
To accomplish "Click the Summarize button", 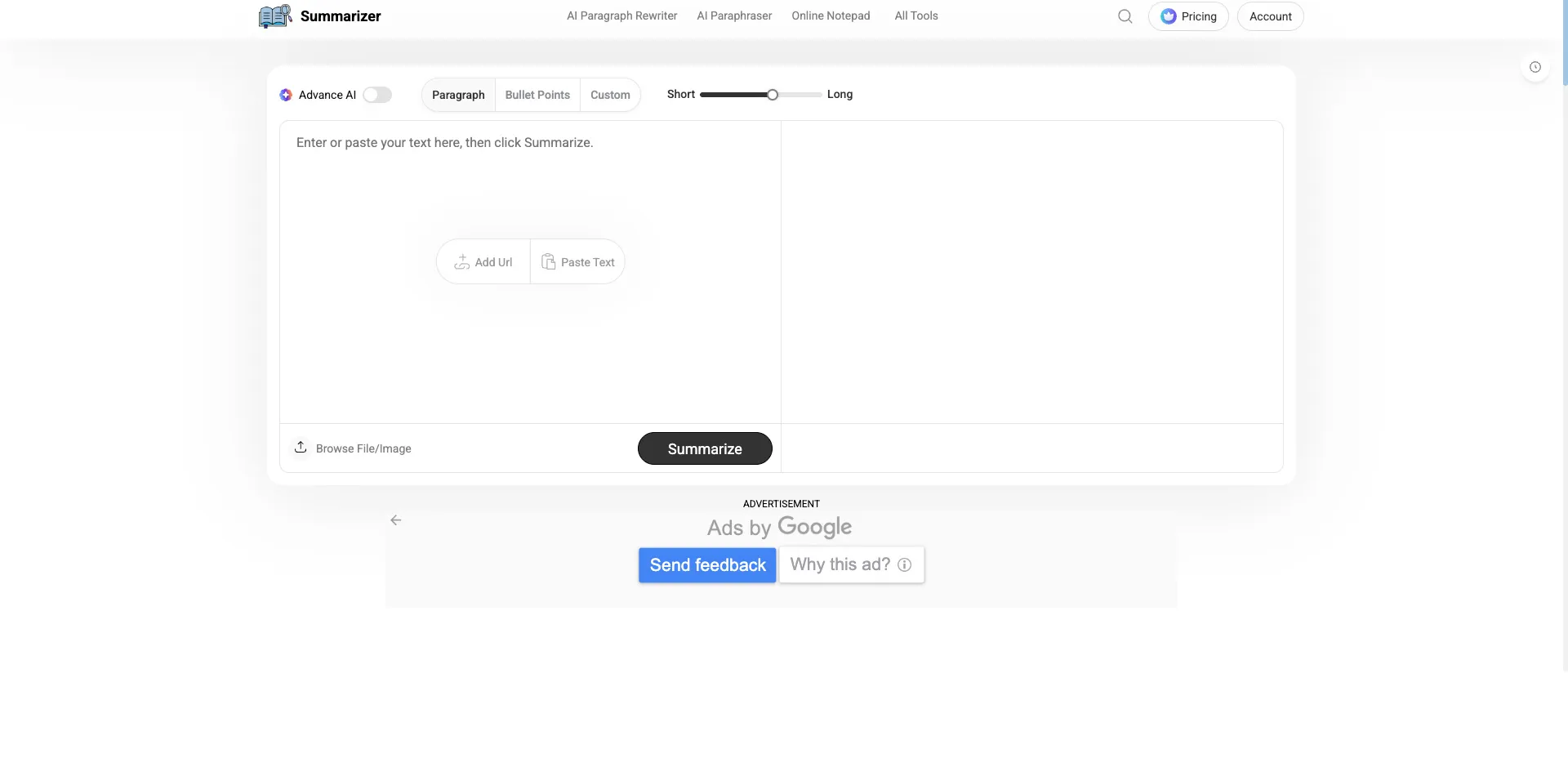I will (705, 448).
